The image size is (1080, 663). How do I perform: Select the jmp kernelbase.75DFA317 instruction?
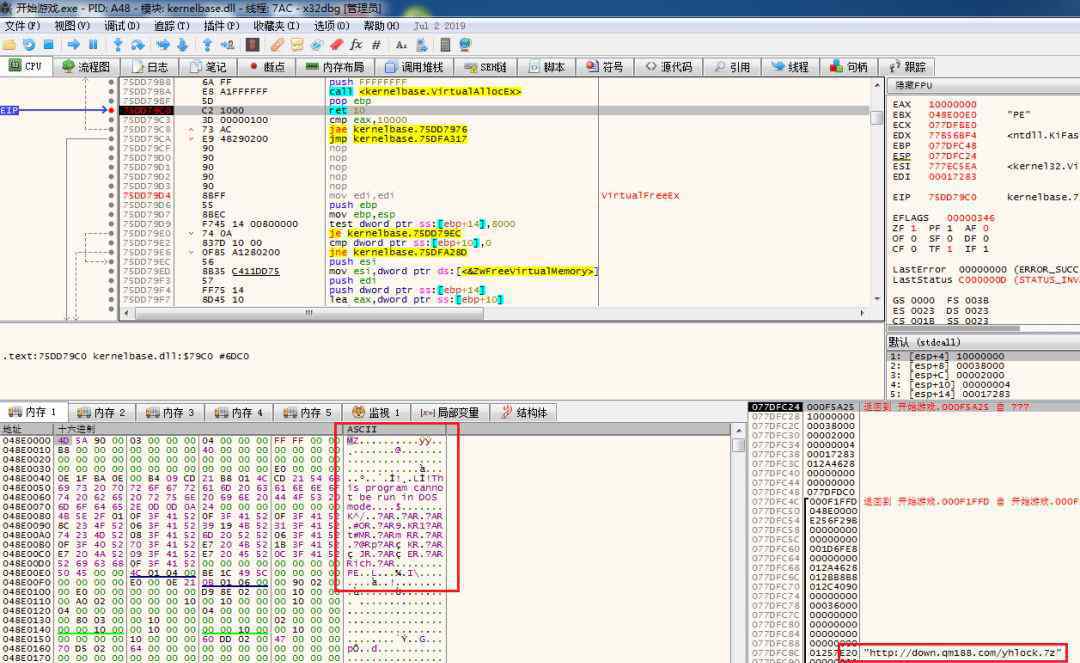[x=398, y=138]
